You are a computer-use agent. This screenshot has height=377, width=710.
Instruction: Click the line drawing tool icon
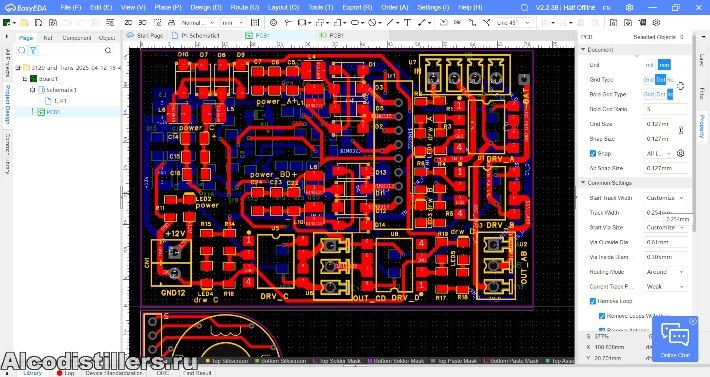tap(390, 22)
